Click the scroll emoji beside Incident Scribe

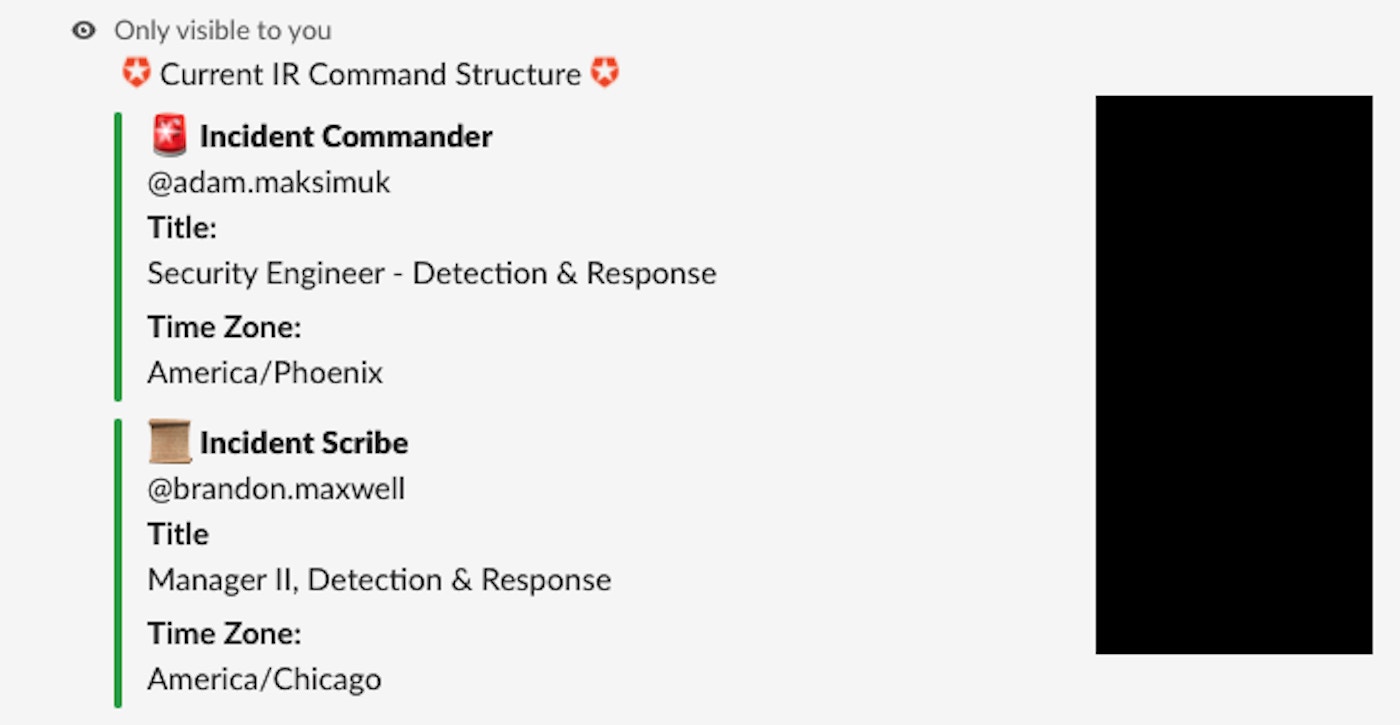click(170, 442)
